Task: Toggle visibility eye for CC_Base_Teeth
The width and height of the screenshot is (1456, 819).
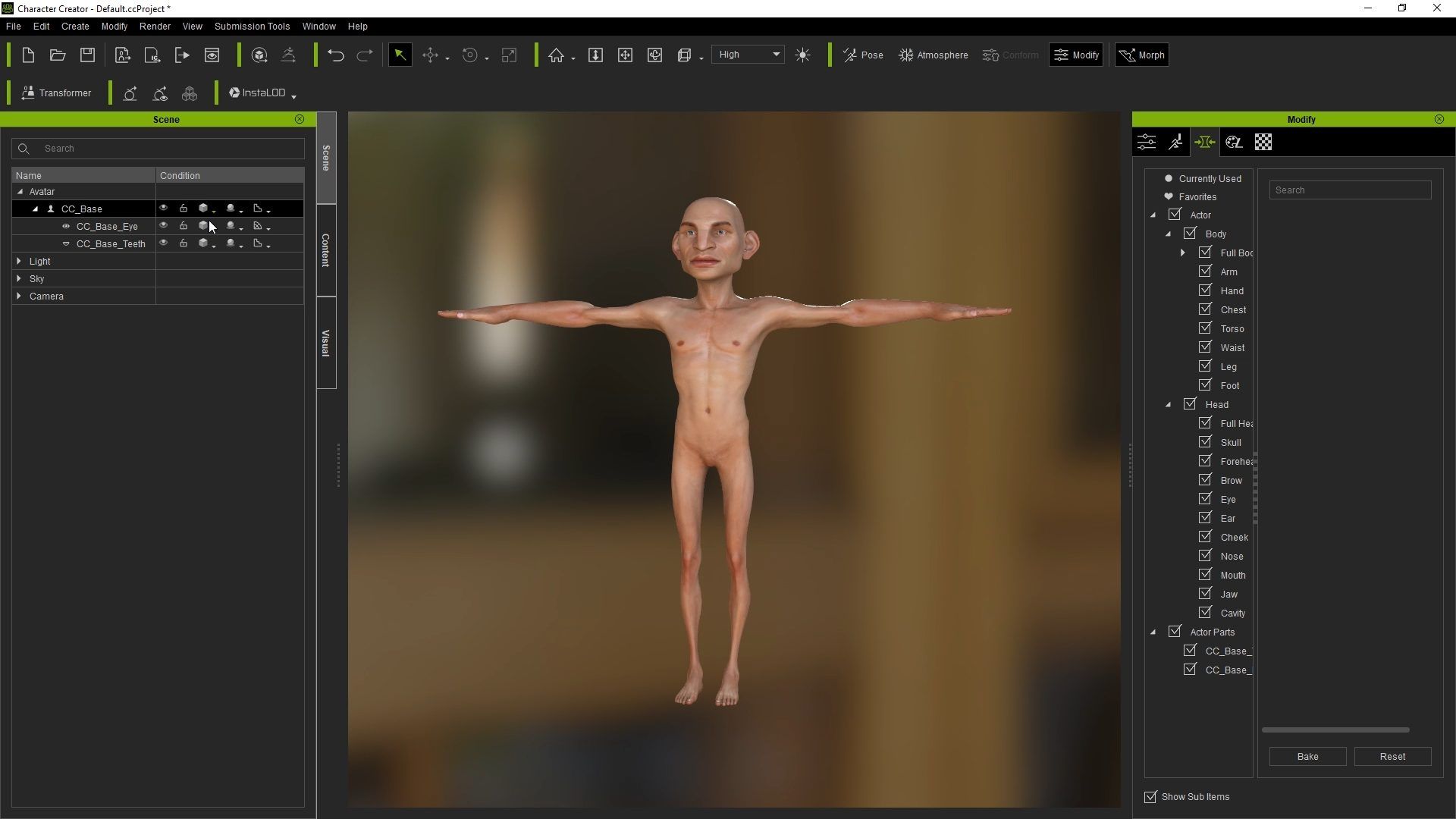Action: point(163,243)
